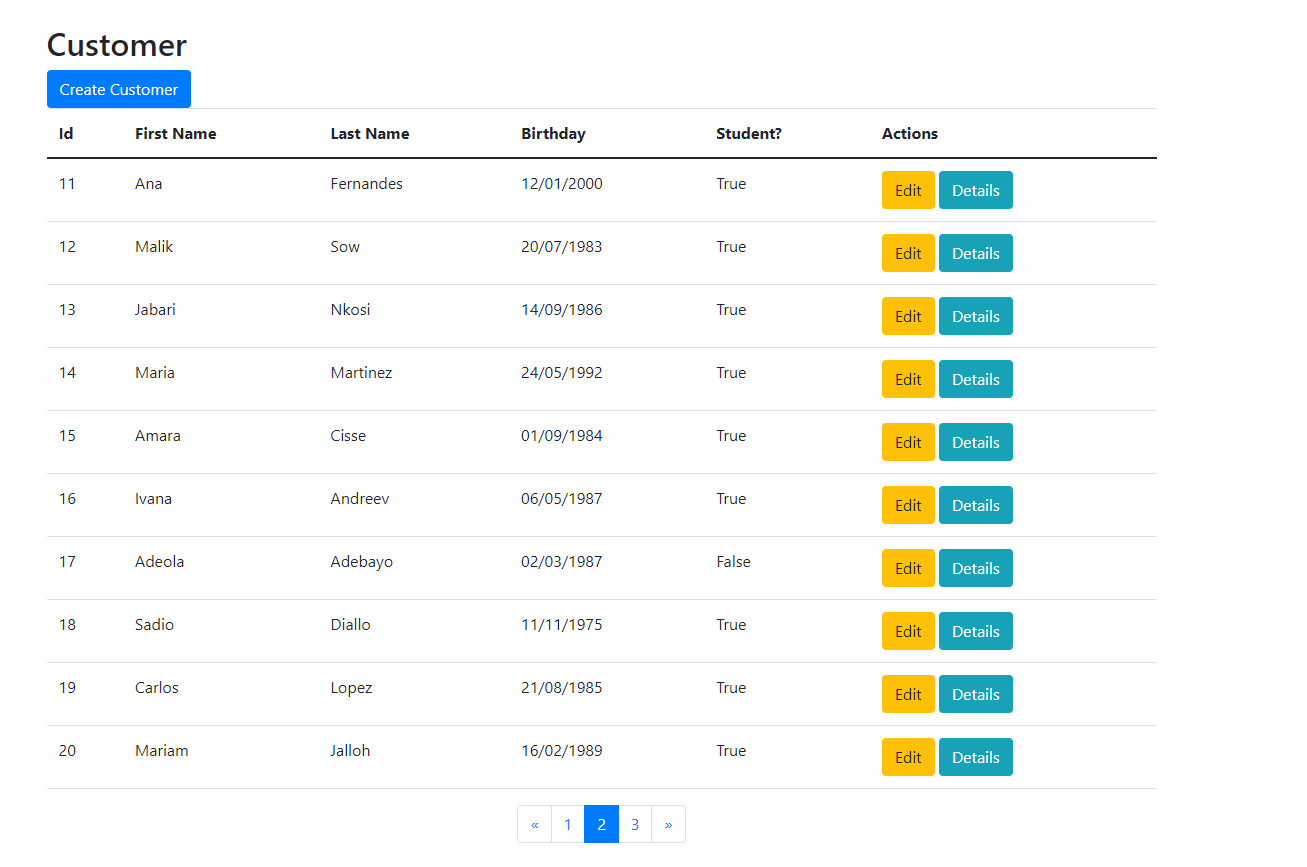Edit customer Mariam Jalloh
This screenshot has height=867, width=1307.
pos(908,757)
